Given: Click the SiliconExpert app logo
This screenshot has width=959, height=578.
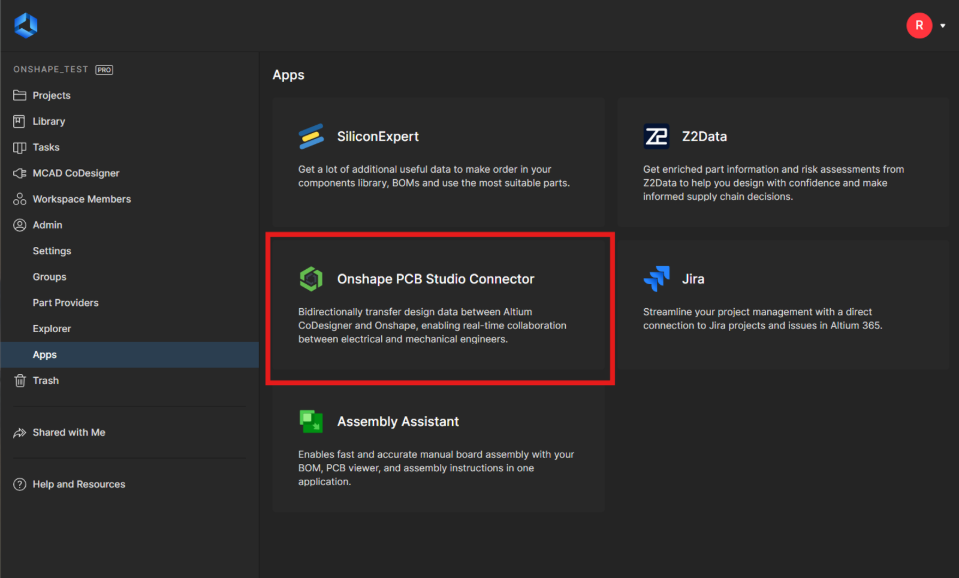Looking at the screenshot, I should [311, 136].
